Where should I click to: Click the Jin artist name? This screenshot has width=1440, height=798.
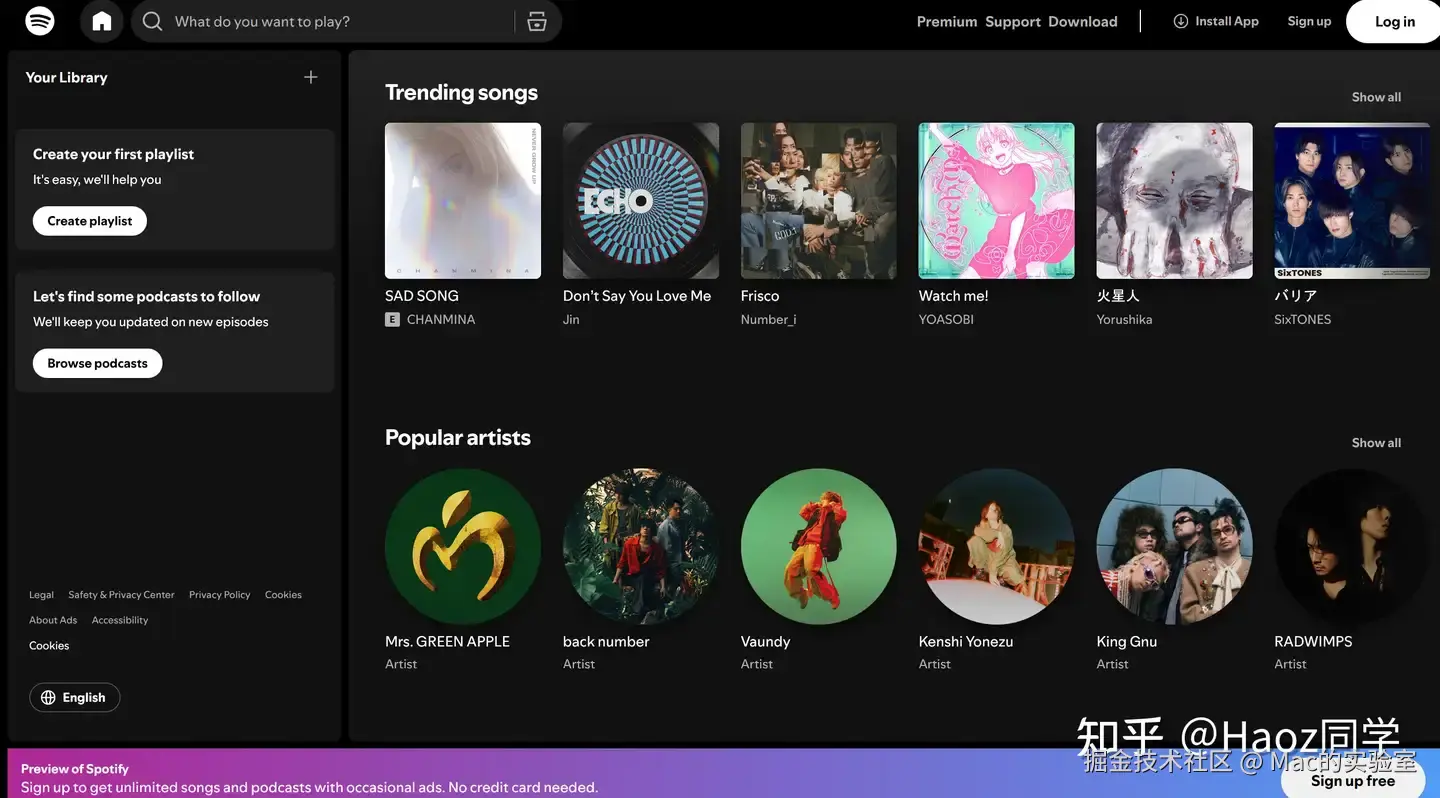(x=571, y=320)
